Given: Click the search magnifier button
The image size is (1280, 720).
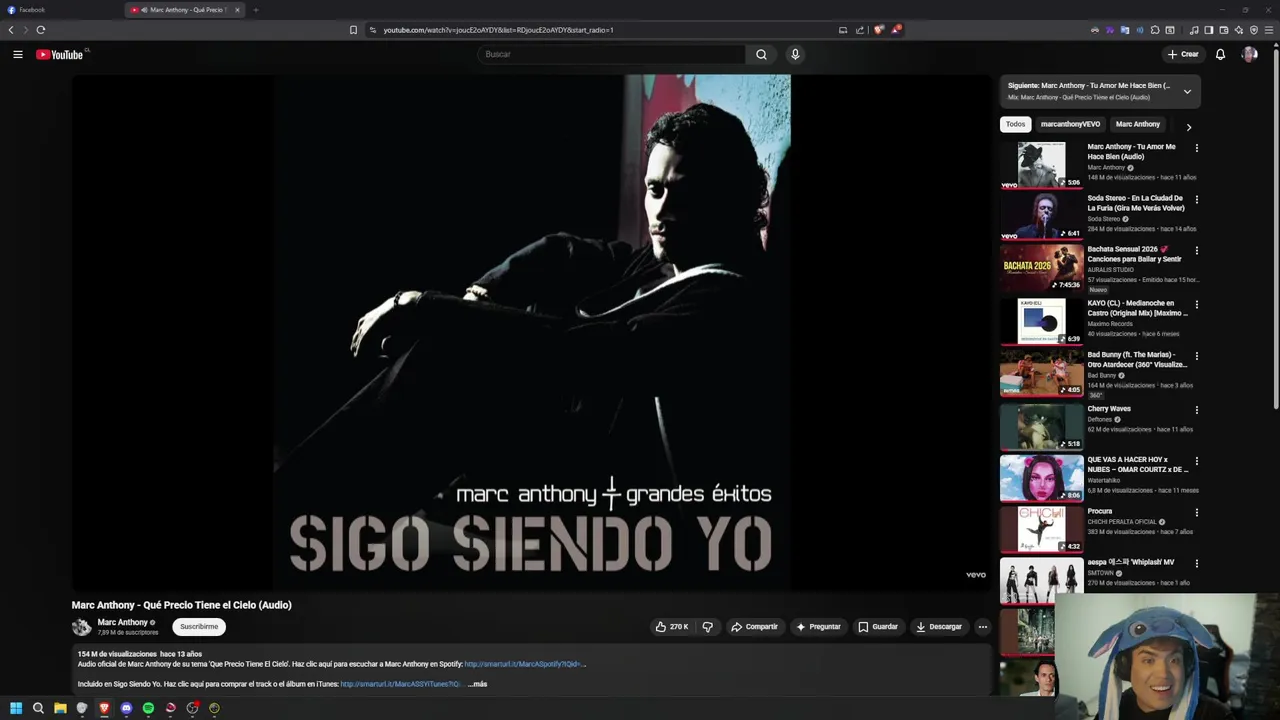Looking at the screenshot, I should click(x=761, y=54).
